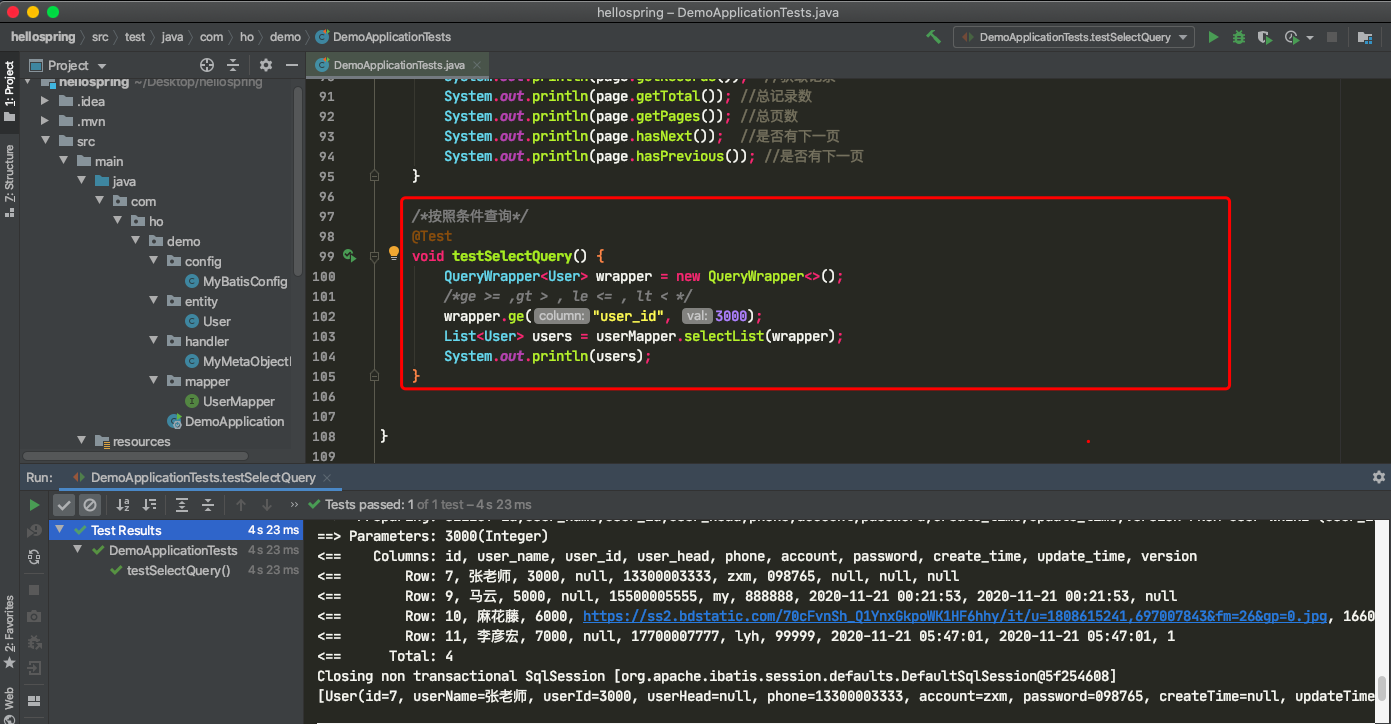
Task: Click the Profiler run icon in the toolbar
Action: click(1291, 37)
